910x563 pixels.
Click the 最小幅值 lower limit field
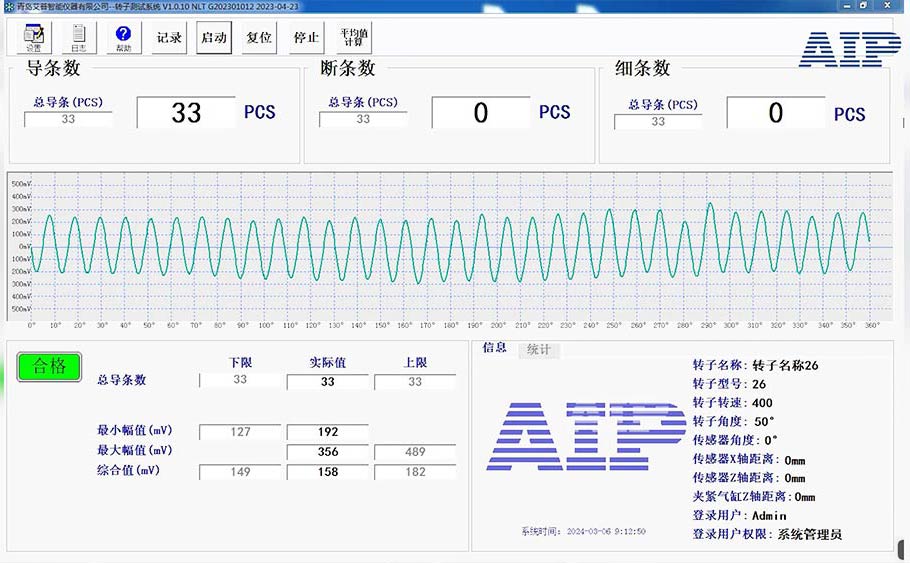coord(239,432)
